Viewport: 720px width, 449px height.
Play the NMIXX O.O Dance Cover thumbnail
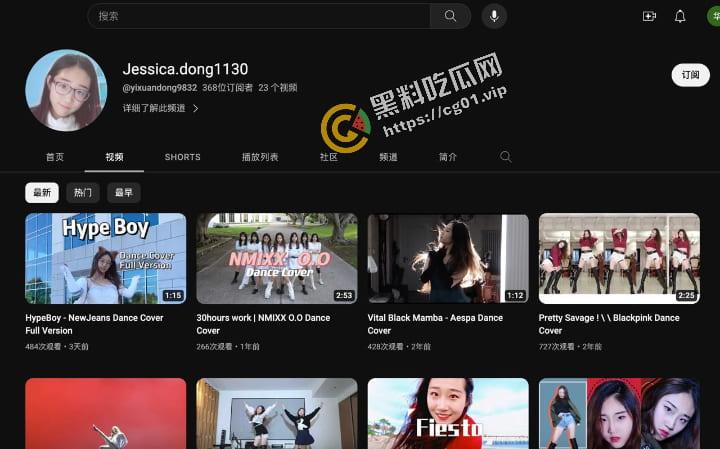[x=277, y=258]
